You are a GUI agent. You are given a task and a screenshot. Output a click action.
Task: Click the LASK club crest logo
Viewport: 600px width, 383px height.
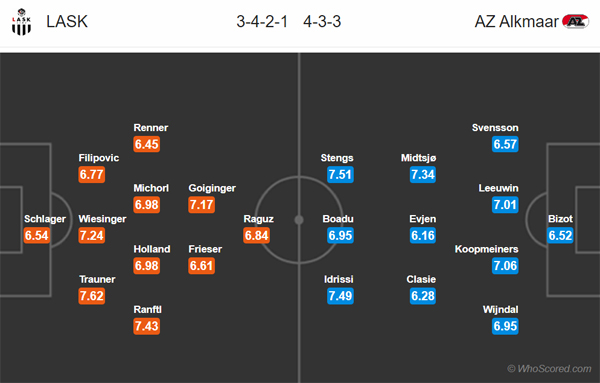coord(21,22)
